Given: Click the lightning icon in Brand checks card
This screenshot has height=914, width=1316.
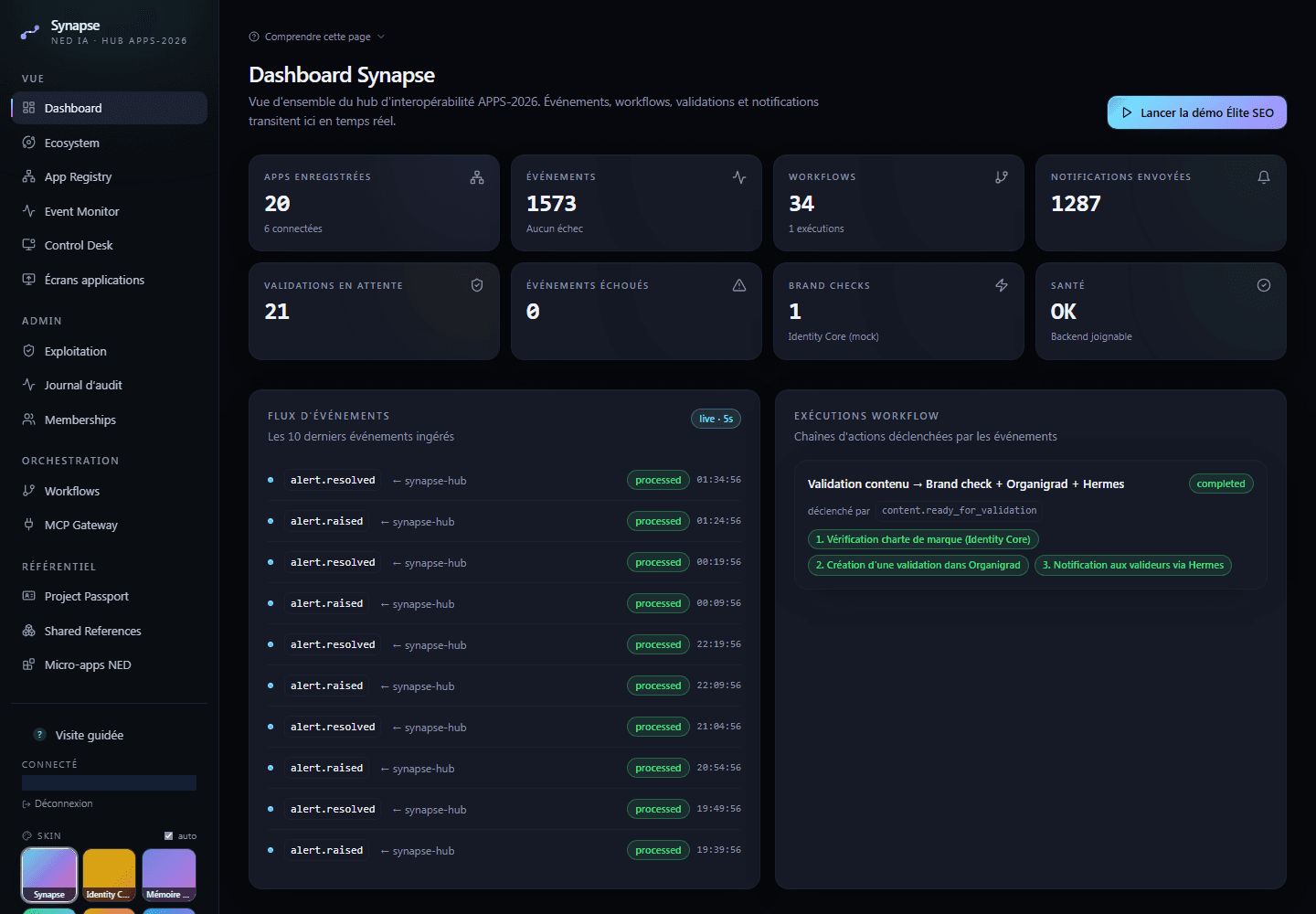Looking at the screenshot, I should [x=1002, y=285].
